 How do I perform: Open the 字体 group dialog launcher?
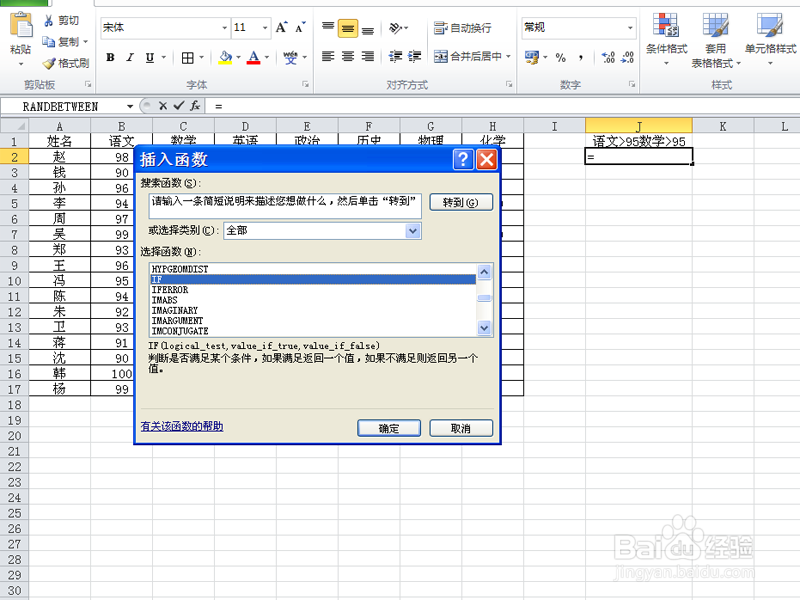[x=305, y=84]
